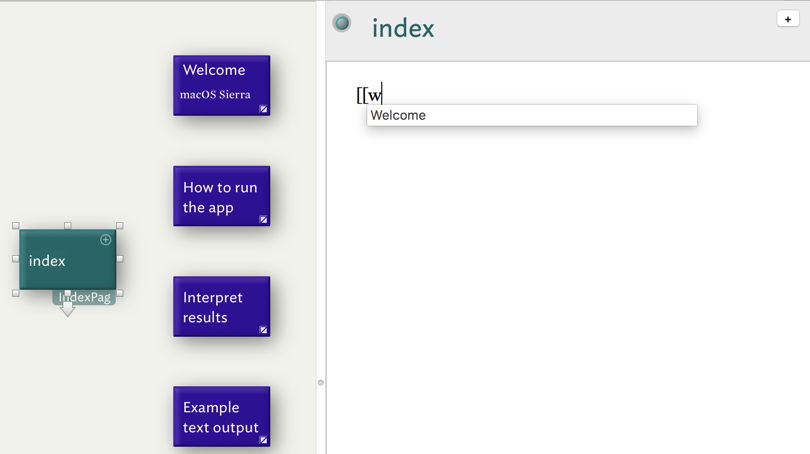This screenshot has height=454, width=810.
Task: Click the text indicator icon on Welcome note
Action: [x=264, y=109]
